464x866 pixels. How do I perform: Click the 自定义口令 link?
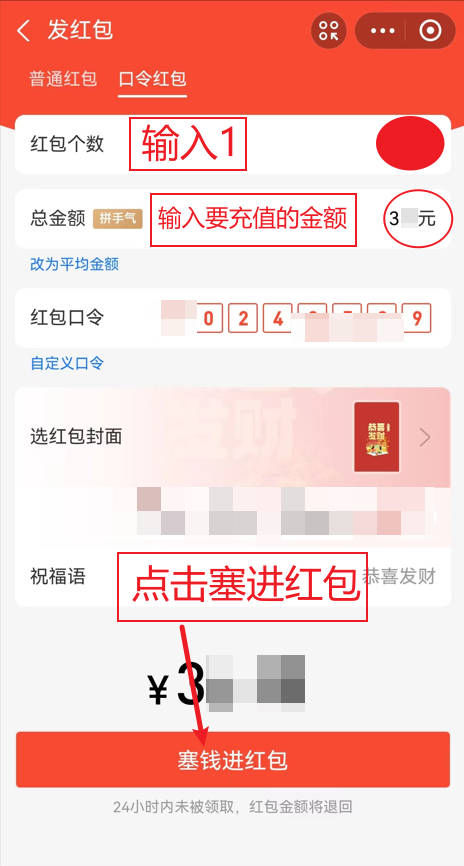(x=67, y=363)
